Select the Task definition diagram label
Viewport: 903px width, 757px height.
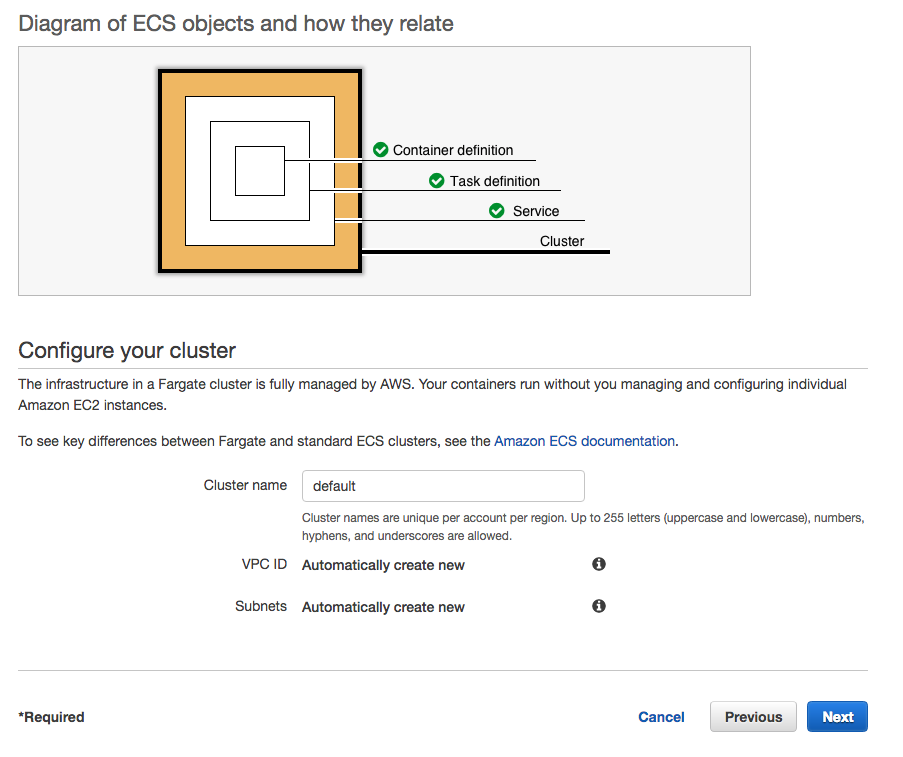[x=495, y=181]
